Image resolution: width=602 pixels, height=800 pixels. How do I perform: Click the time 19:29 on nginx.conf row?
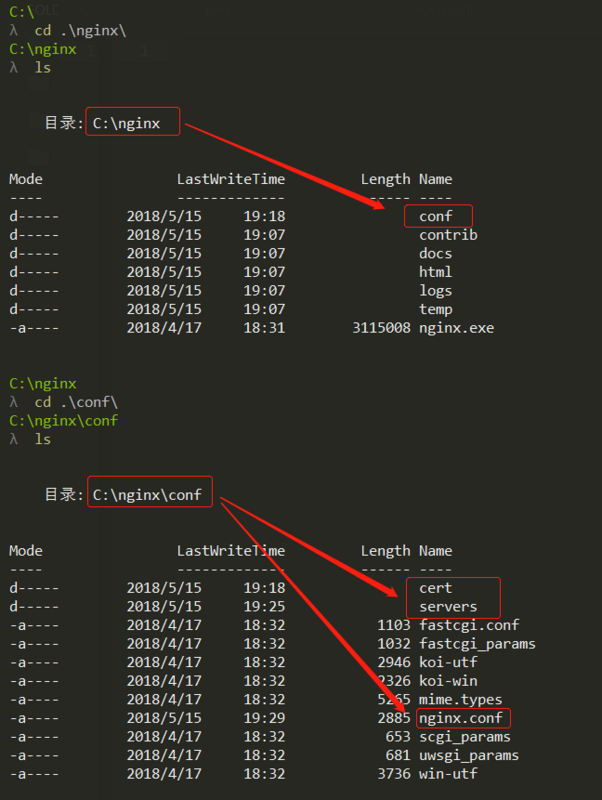[264, 718]
